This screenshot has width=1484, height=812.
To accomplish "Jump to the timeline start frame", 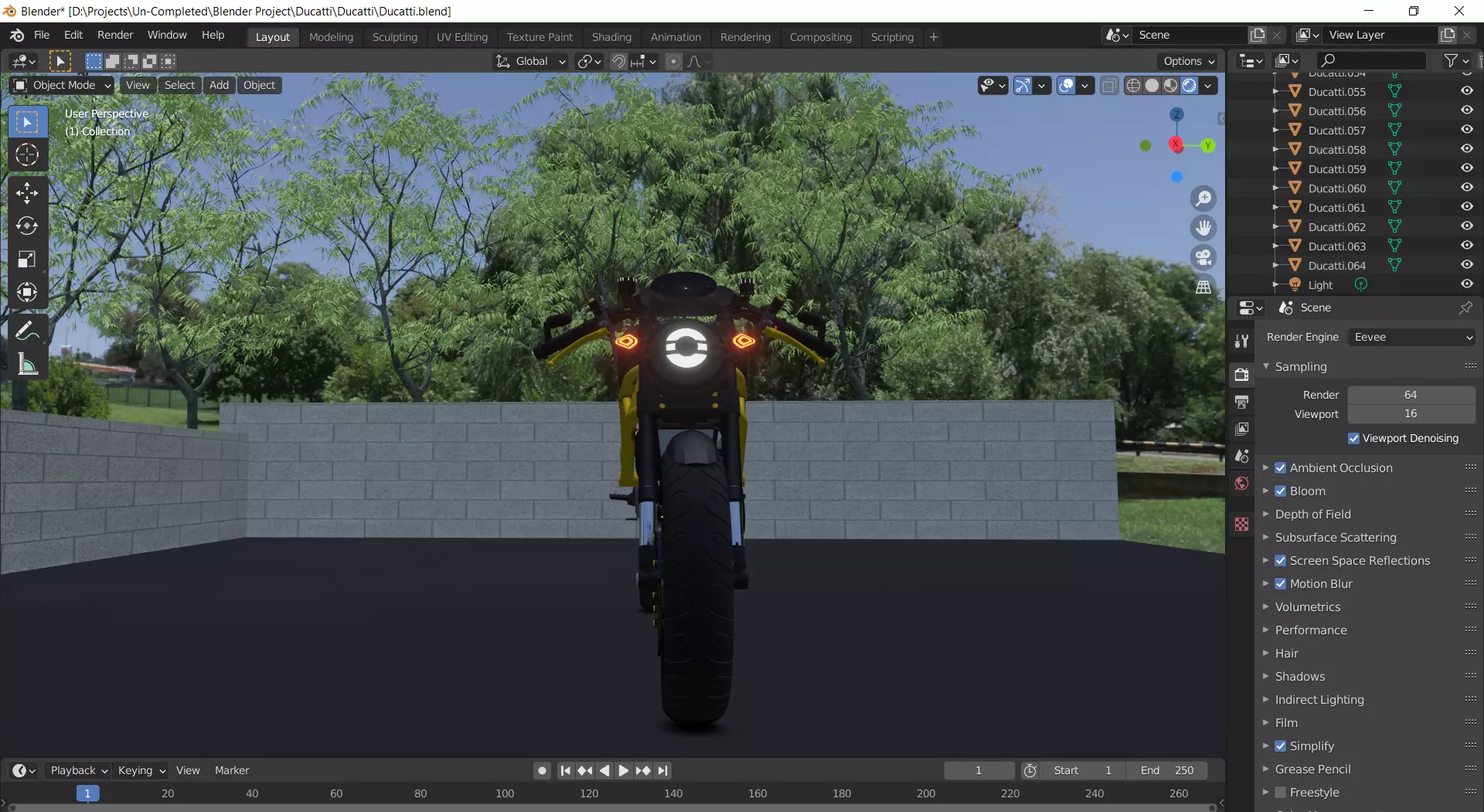I will pyautogui.click(x=565, y=770).
